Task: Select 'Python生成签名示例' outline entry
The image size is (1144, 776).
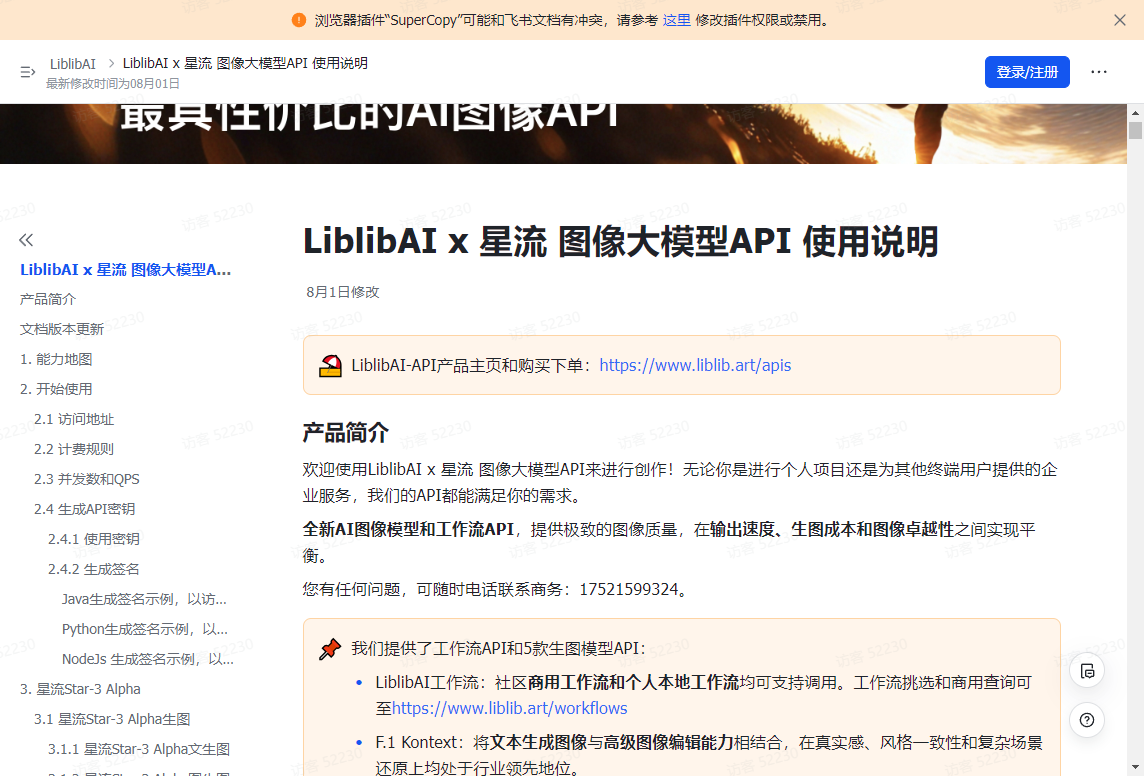Action: (x=145, y=629)
